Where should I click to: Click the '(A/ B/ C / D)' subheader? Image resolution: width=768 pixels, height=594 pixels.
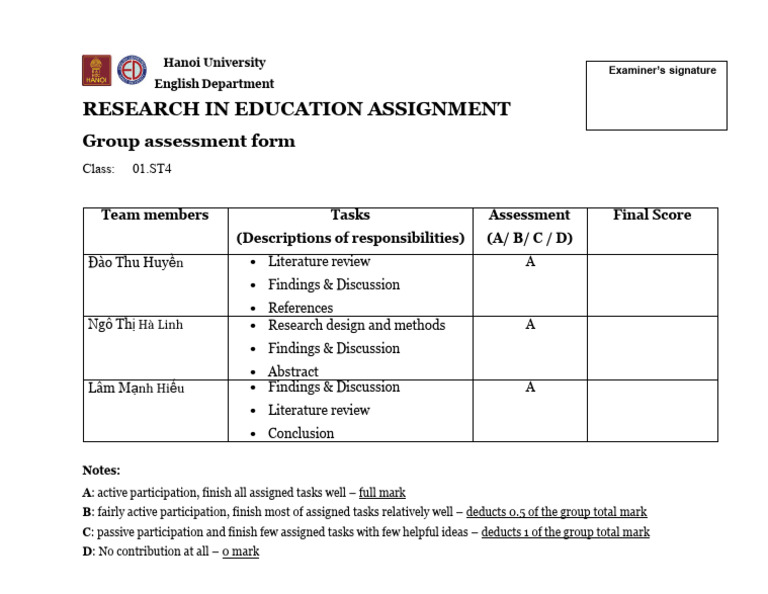[529, 238]
